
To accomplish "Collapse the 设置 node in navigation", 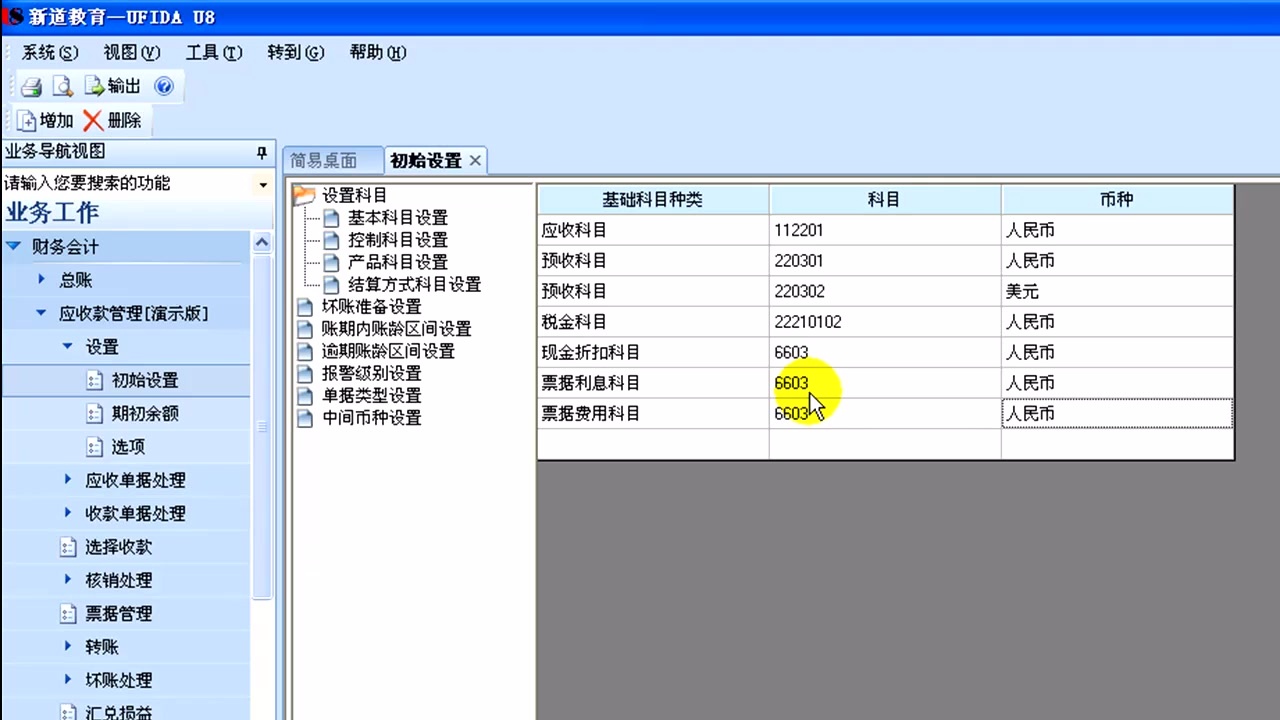I will 68,346.
